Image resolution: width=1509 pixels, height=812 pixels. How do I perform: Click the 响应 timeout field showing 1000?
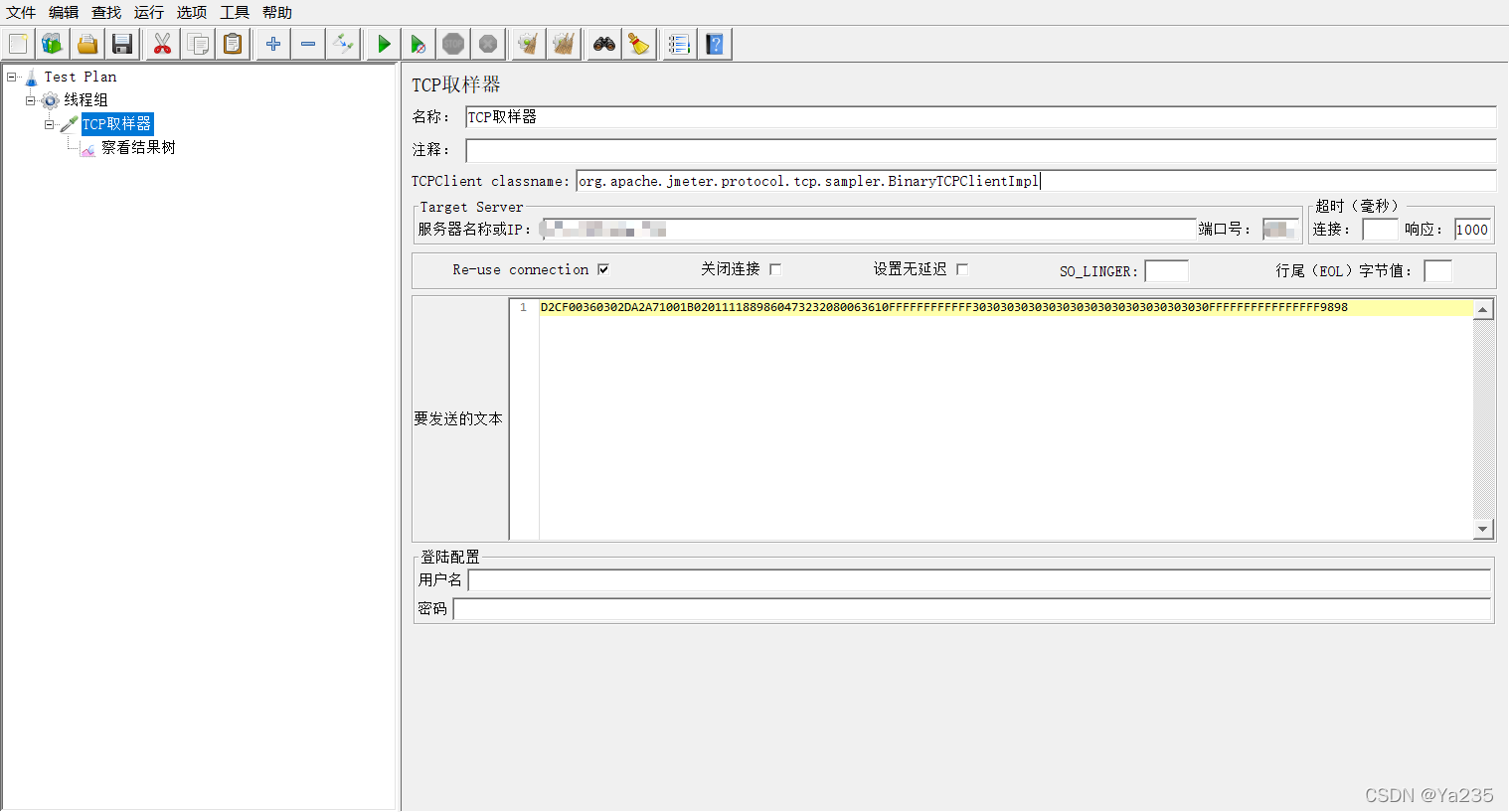1472,230
